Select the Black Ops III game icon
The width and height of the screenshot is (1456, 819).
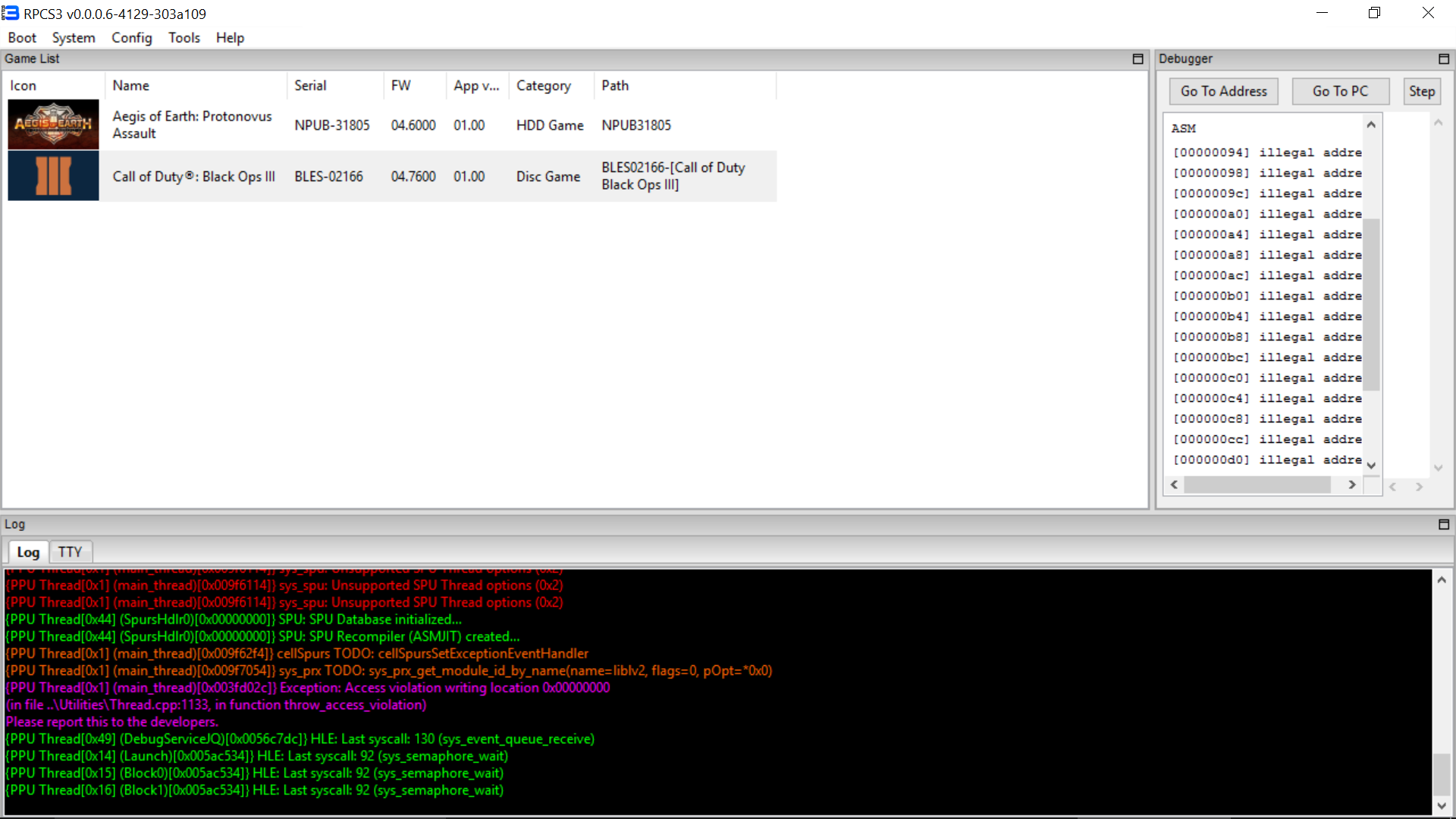[53, 176]
